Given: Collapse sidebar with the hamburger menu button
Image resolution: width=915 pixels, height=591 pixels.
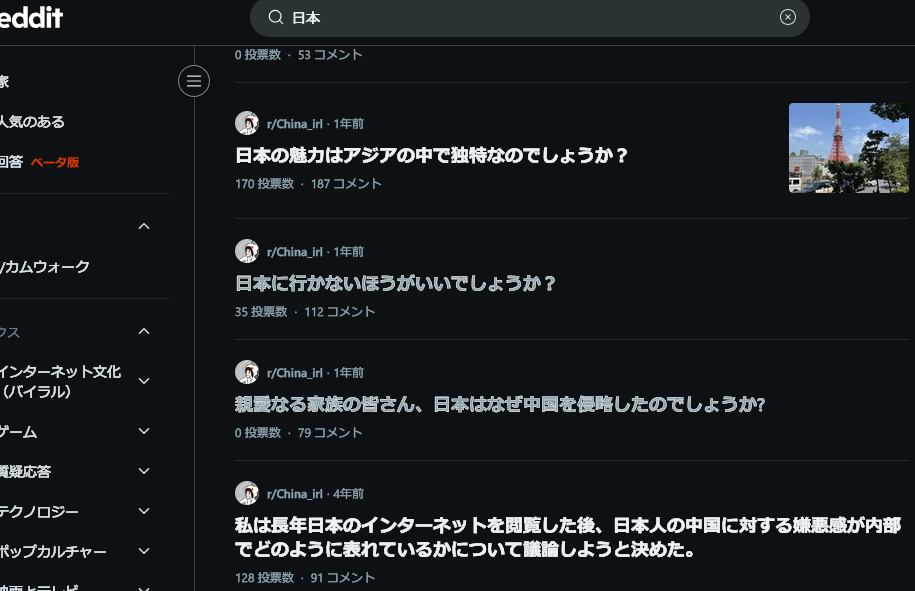Looking at the screenshot, I should click(x=194, y=81).
